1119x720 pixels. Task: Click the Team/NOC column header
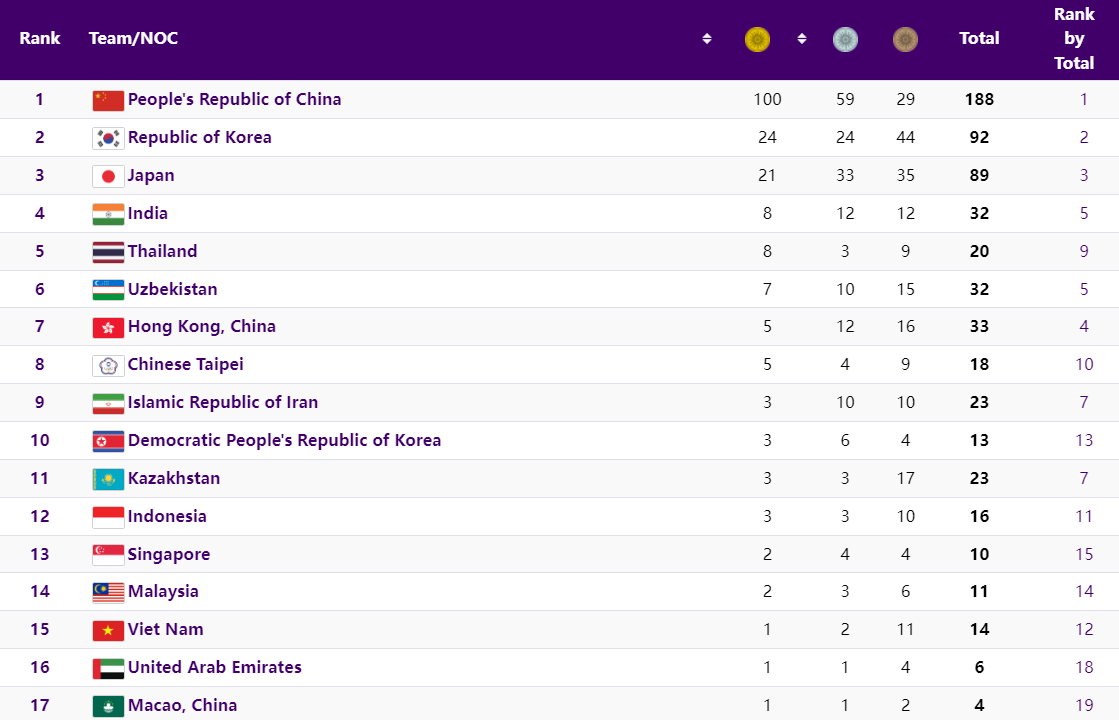coord(133,39)
